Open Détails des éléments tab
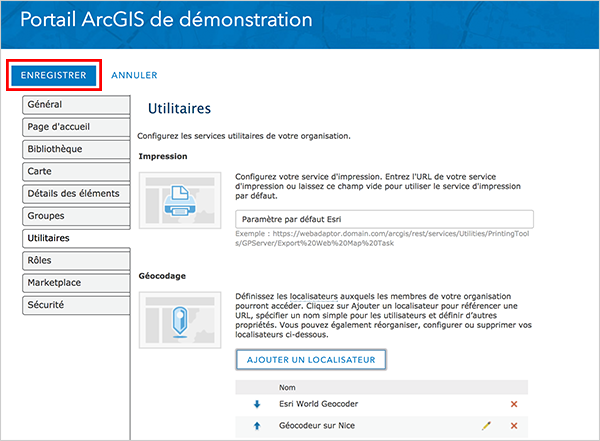The image size is (600, 441). tap(76, 193)
